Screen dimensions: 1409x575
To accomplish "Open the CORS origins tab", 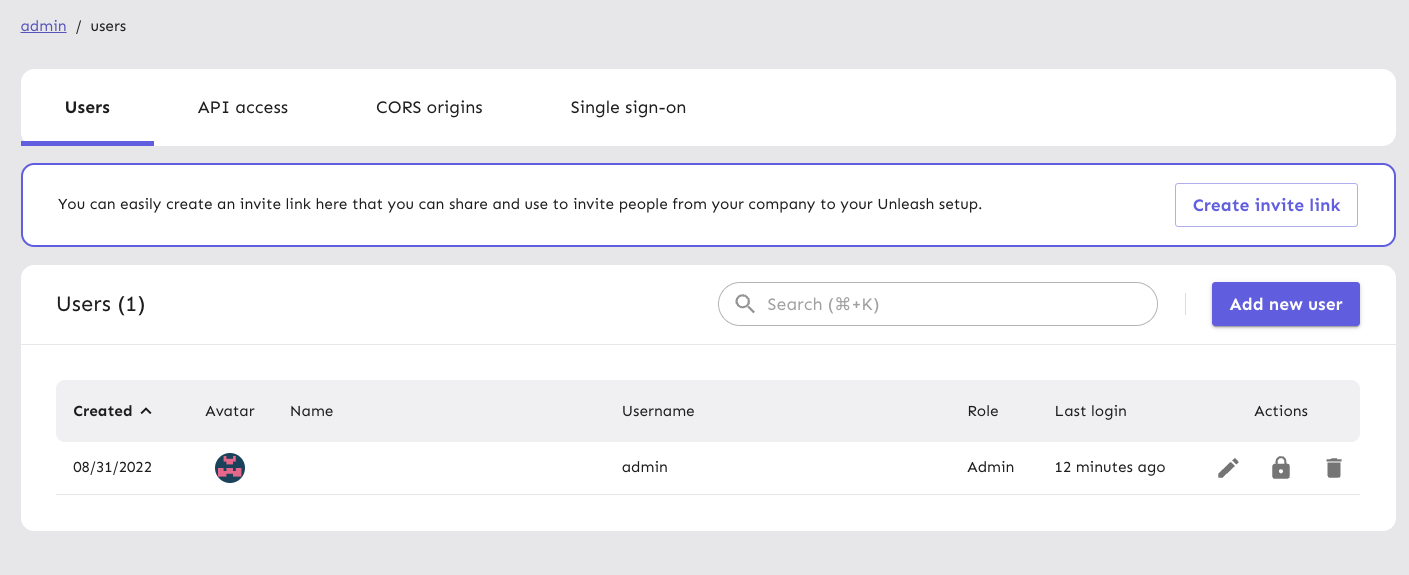I will pyautogui.click(x=429, y=108).
